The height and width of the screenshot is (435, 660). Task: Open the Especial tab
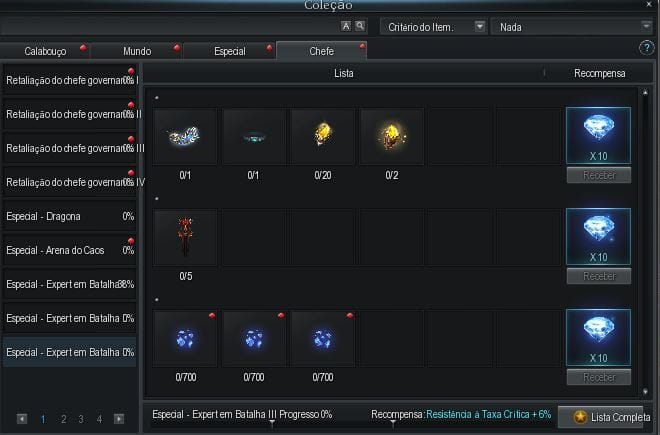229,50
